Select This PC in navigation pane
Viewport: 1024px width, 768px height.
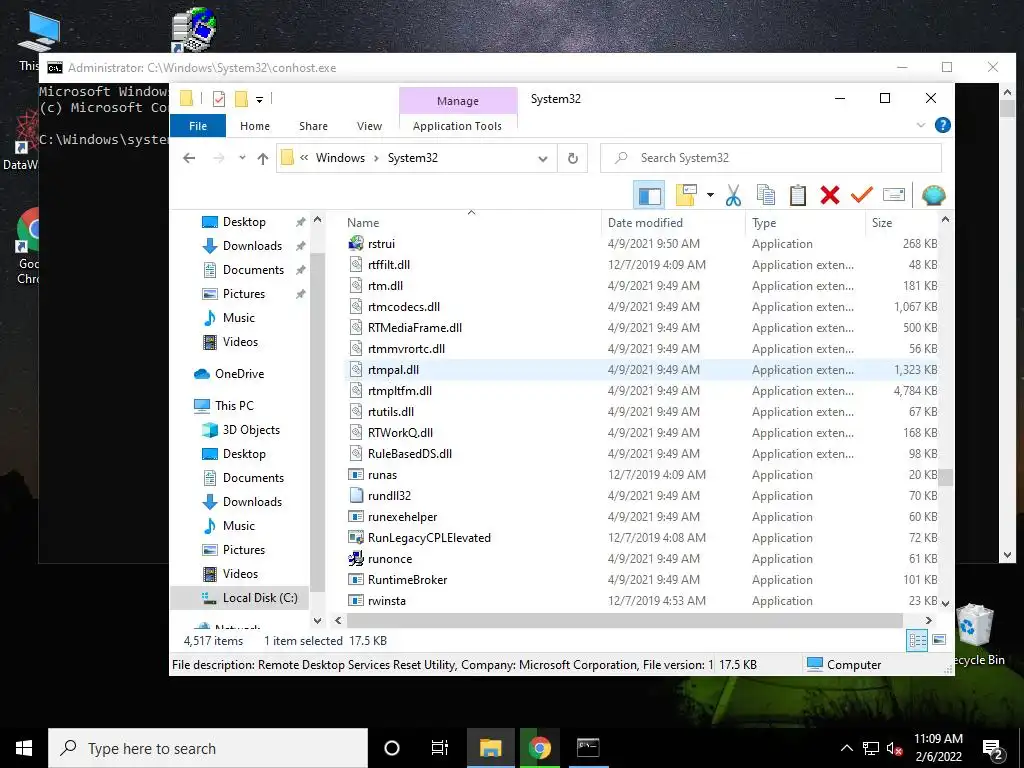click(234, 406)
